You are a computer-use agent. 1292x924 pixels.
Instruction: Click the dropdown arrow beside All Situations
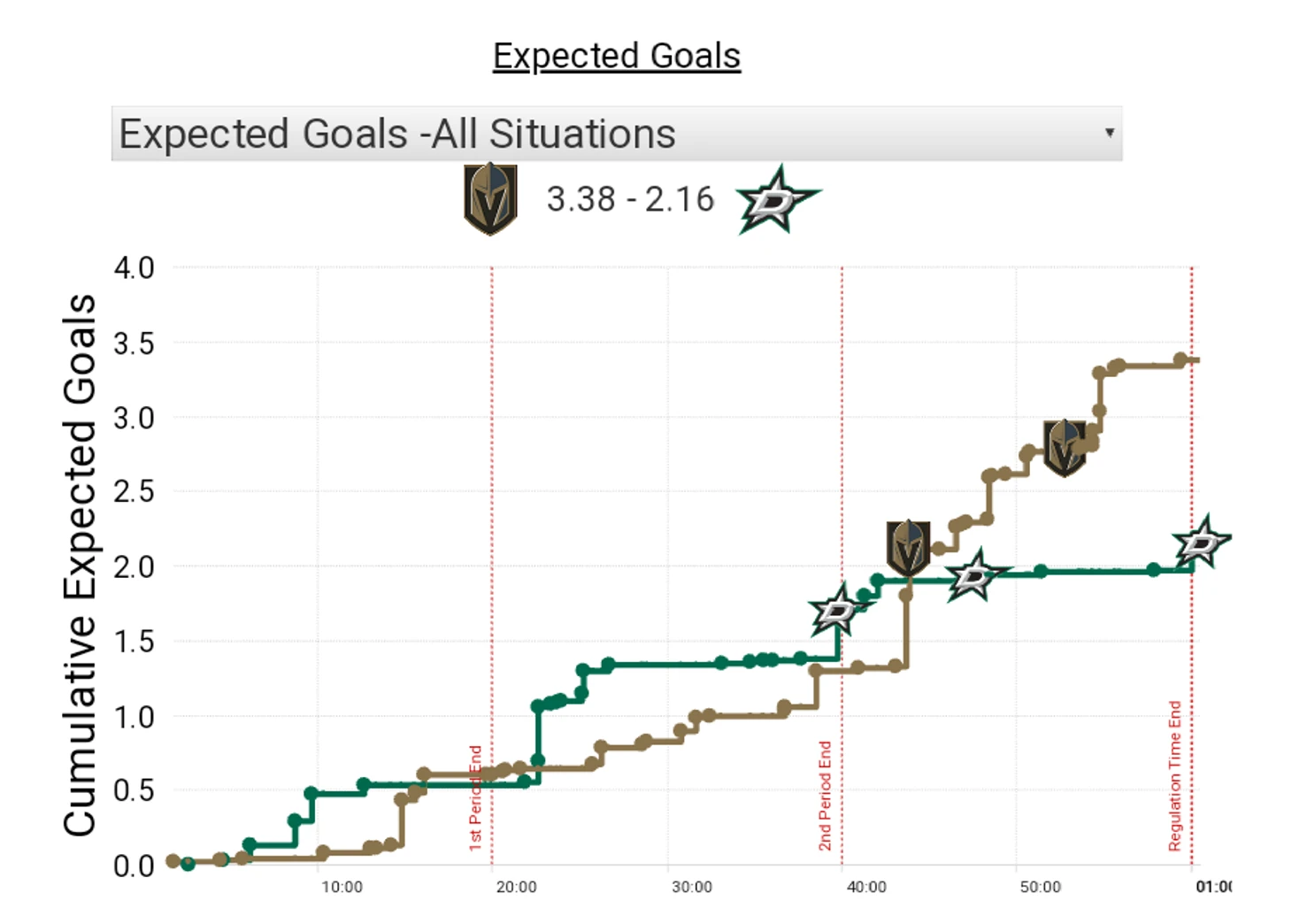click(x=1109, y=133)
